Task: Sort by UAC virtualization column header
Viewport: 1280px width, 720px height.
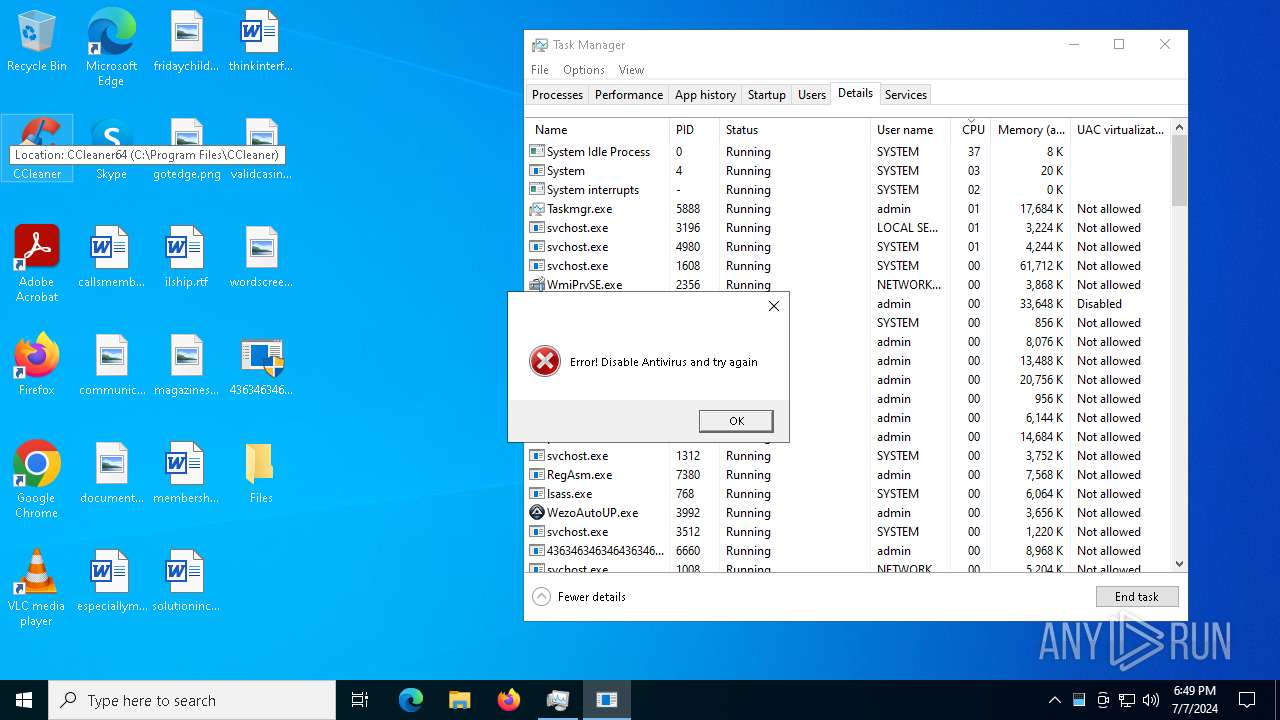Action: pos(1120,130)
